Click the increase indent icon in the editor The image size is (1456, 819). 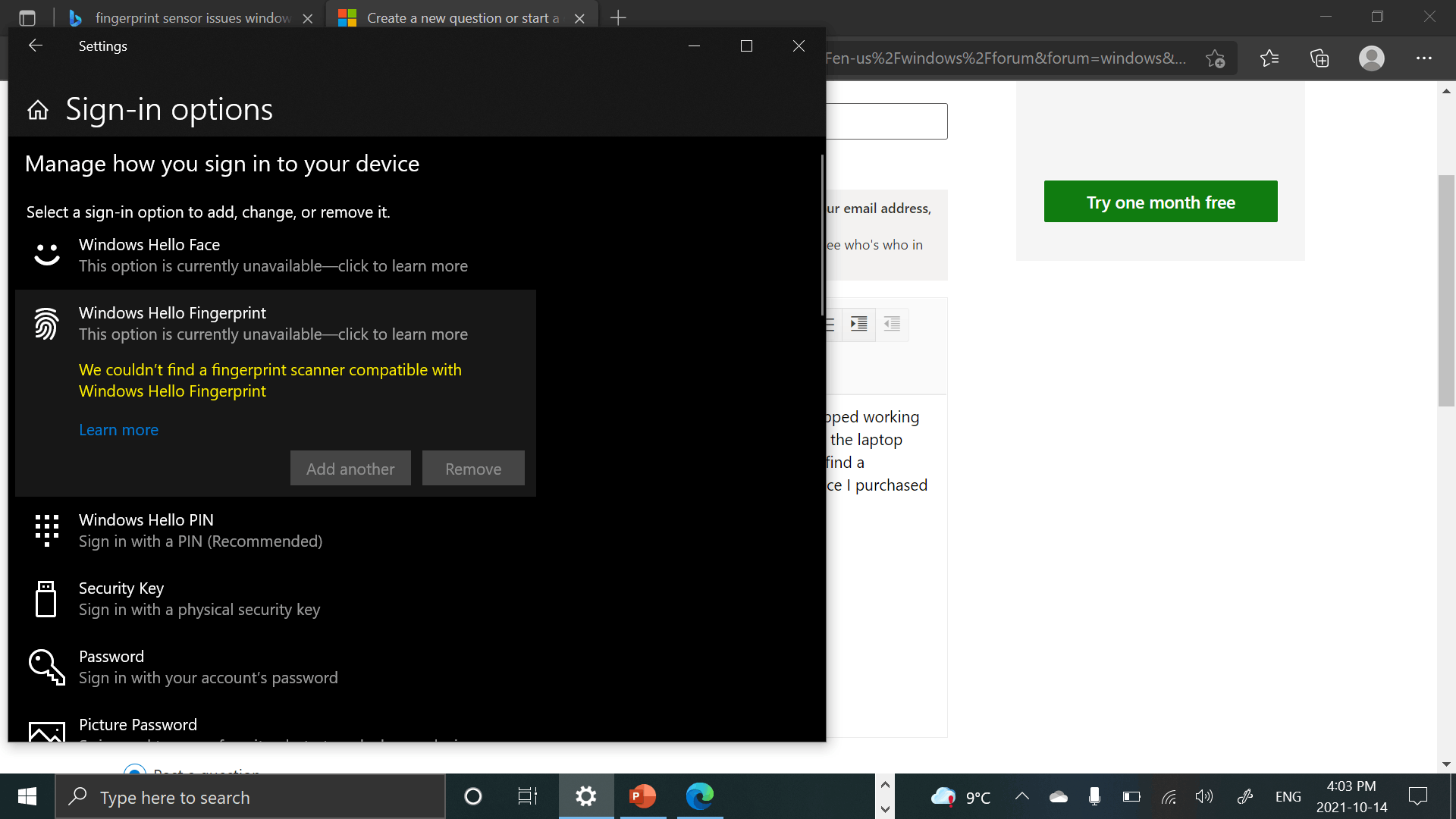[x=858, y=325]
